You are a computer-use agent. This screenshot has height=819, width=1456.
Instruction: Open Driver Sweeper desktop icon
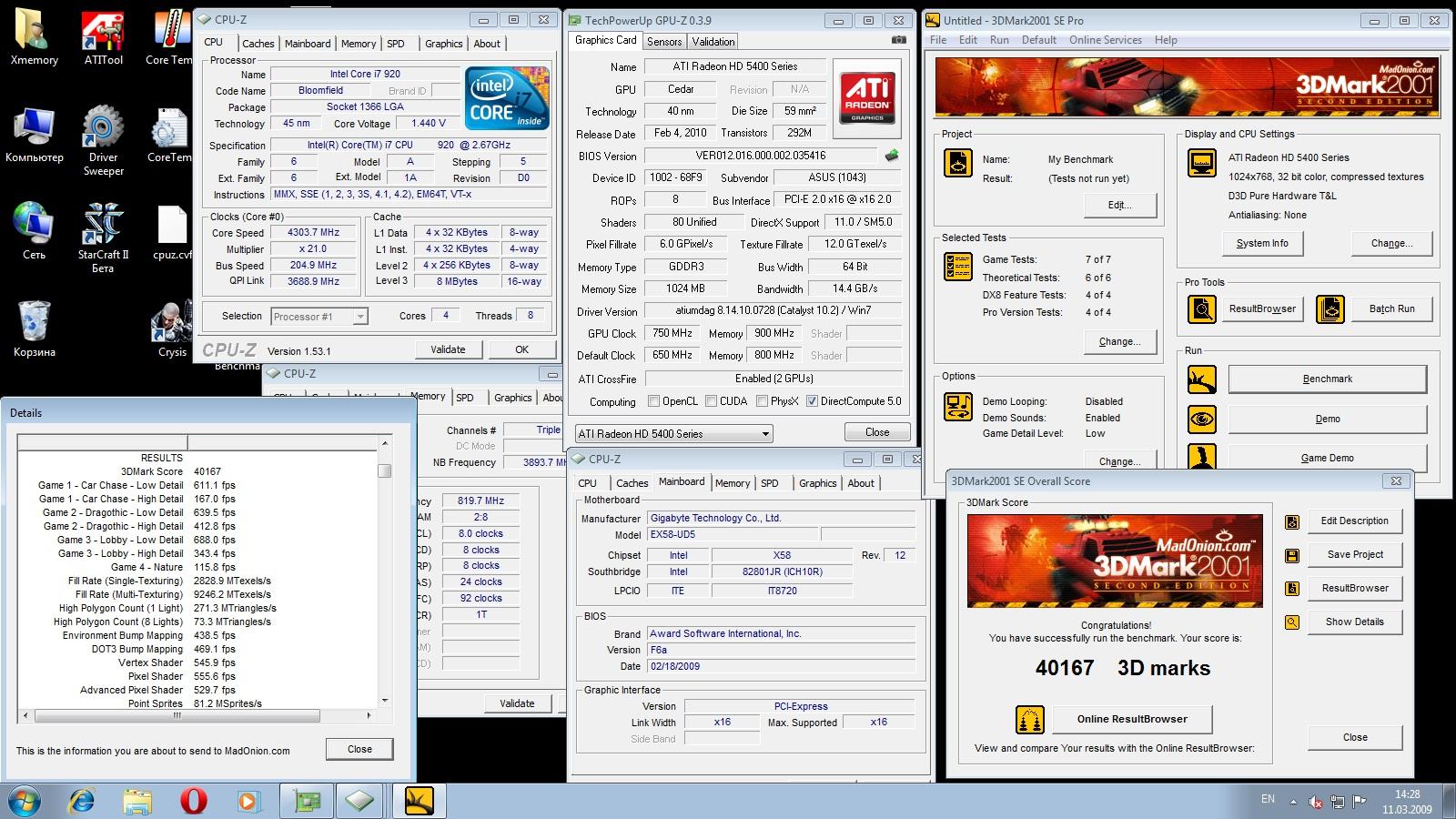[x=103, y=141]
